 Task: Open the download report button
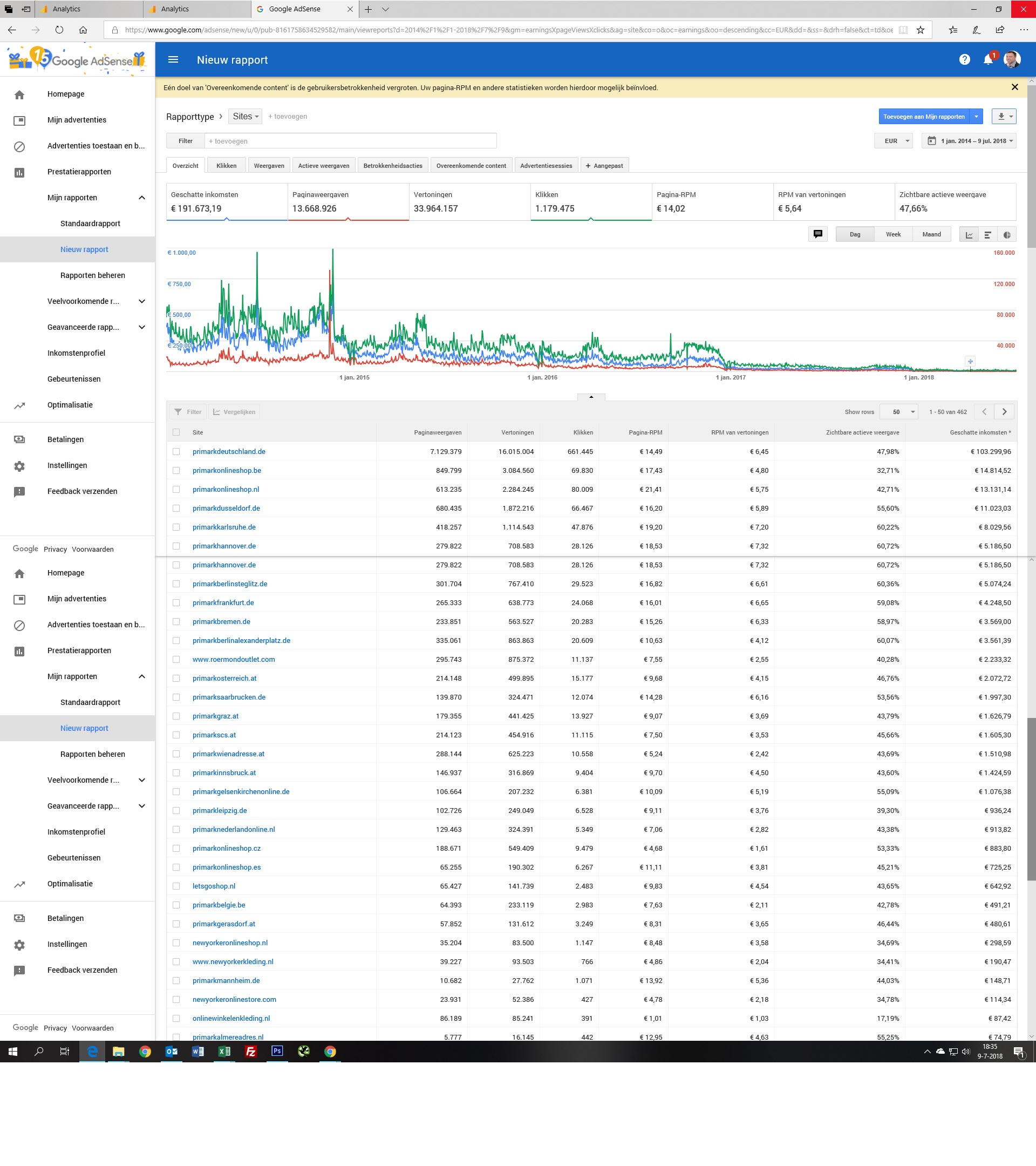click(1004, 117)
